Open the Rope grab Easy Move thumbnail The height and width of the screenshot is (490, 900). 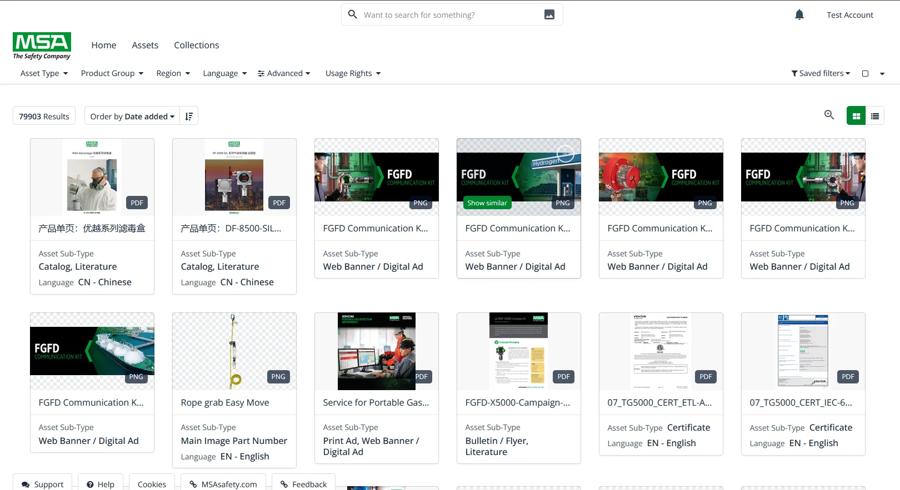tap(234, 351)
